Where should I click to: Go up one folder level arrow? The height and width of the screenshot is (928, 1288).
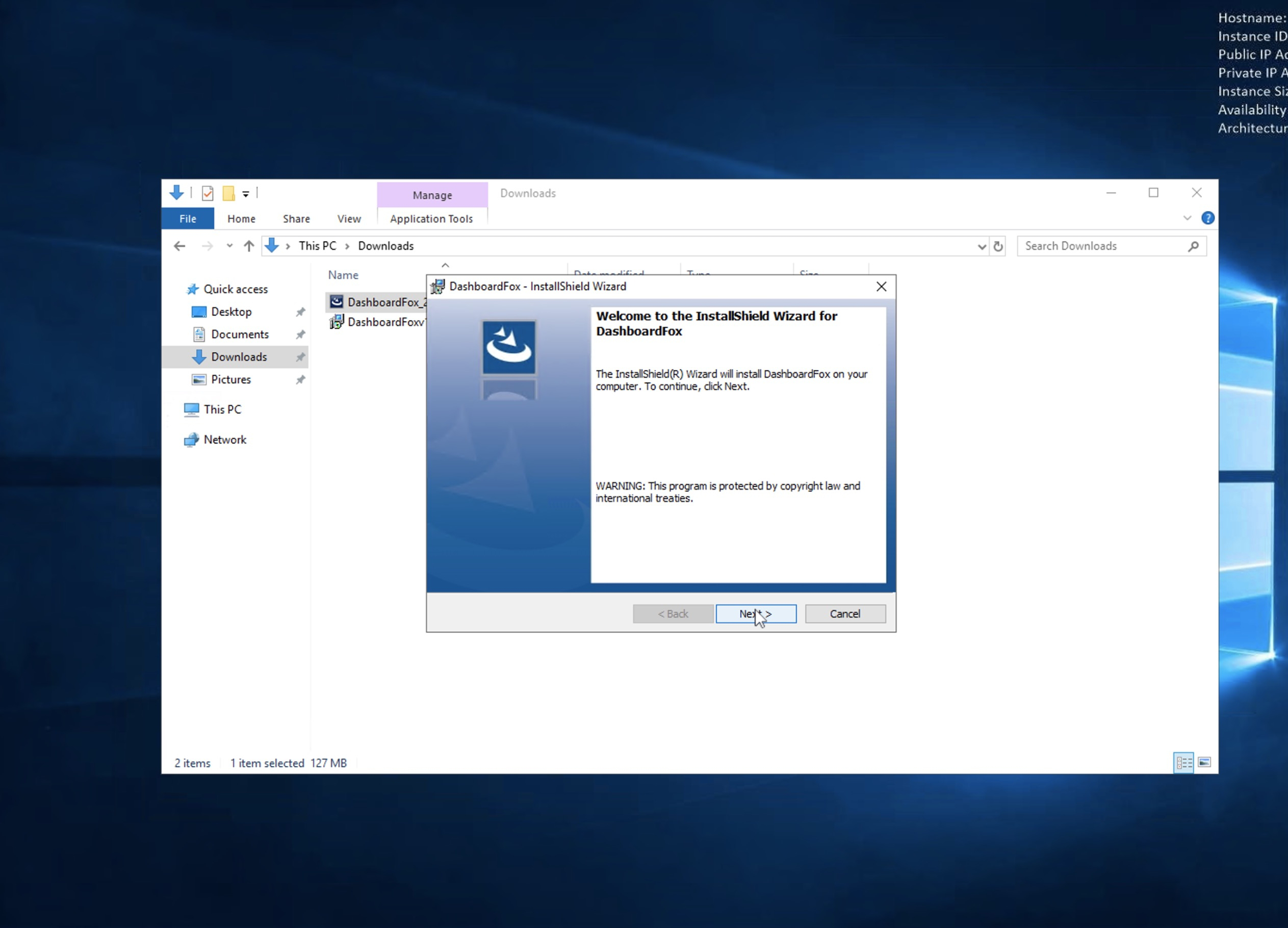(x=249, y=246)
